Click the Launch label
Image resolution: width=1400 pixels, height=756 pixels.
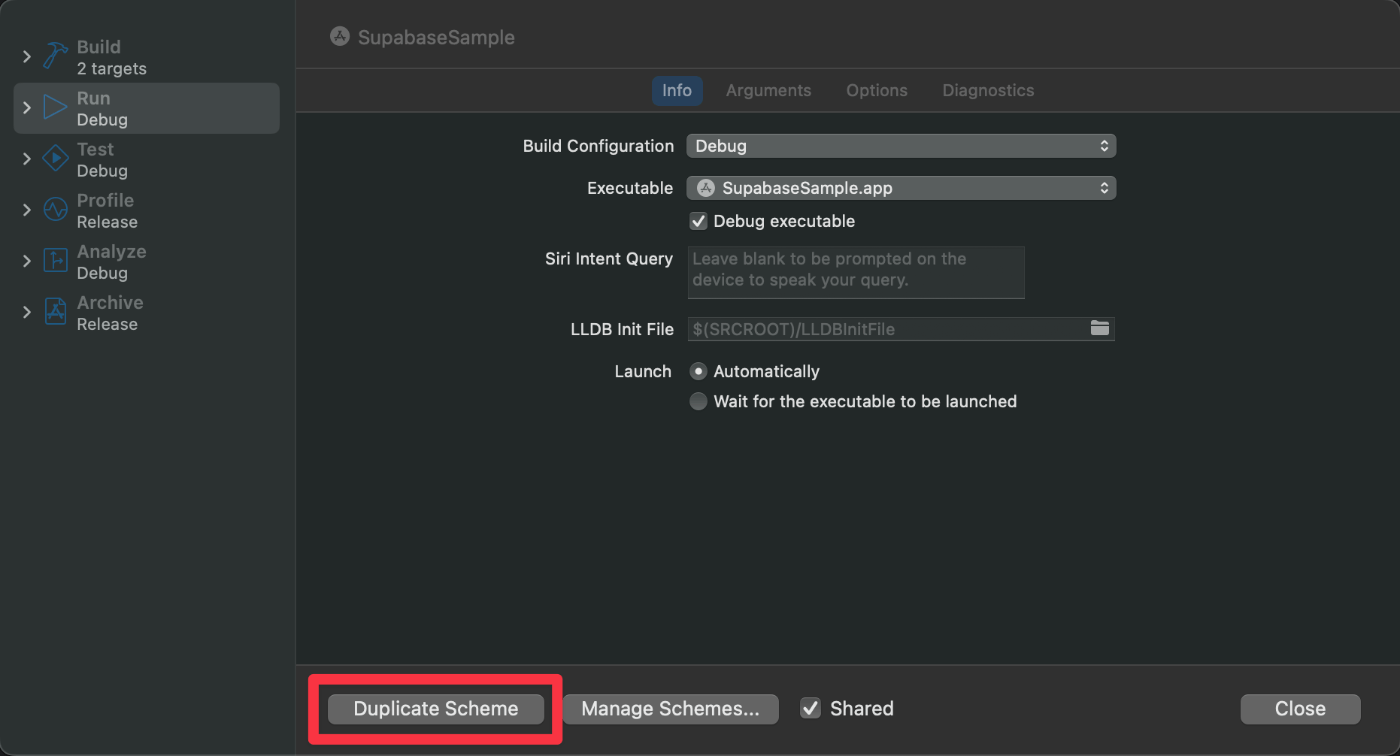(643, 371)
